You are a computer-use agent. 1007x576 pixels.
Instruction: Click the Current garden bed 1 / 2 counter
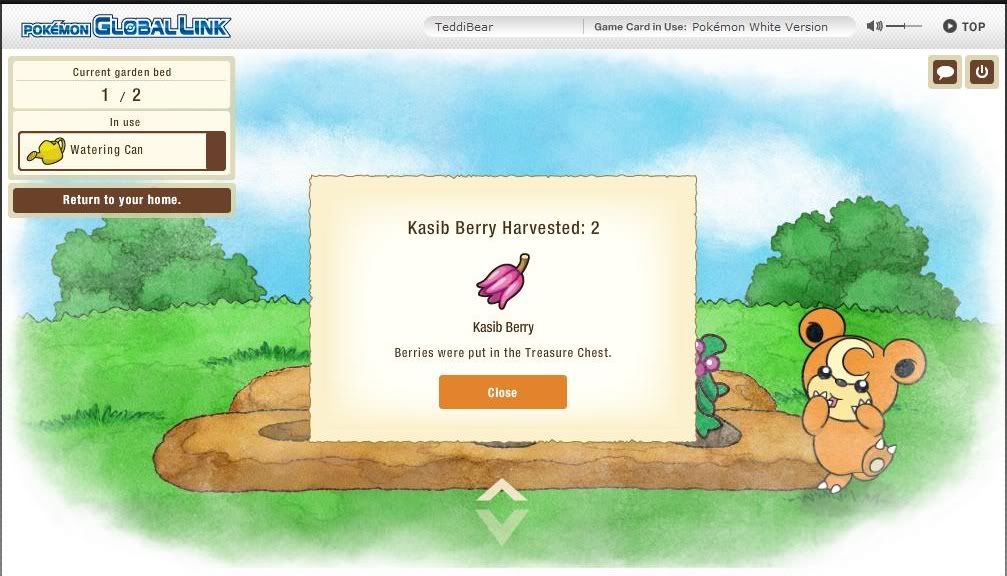pos(121,84)
